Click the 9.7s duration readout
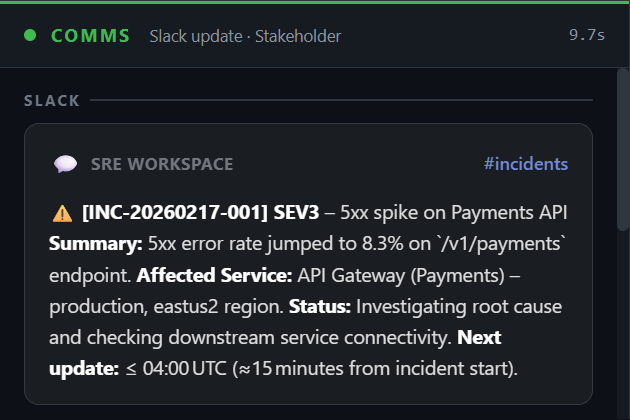This screenshot has height=420, width=630. 587,35
